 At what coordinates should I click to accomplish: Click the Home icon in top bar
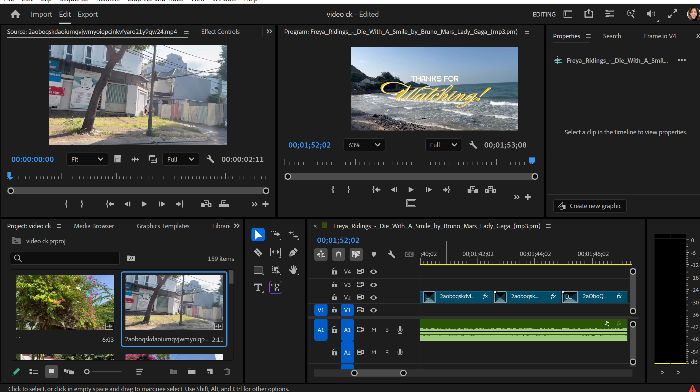pos(16,14)
